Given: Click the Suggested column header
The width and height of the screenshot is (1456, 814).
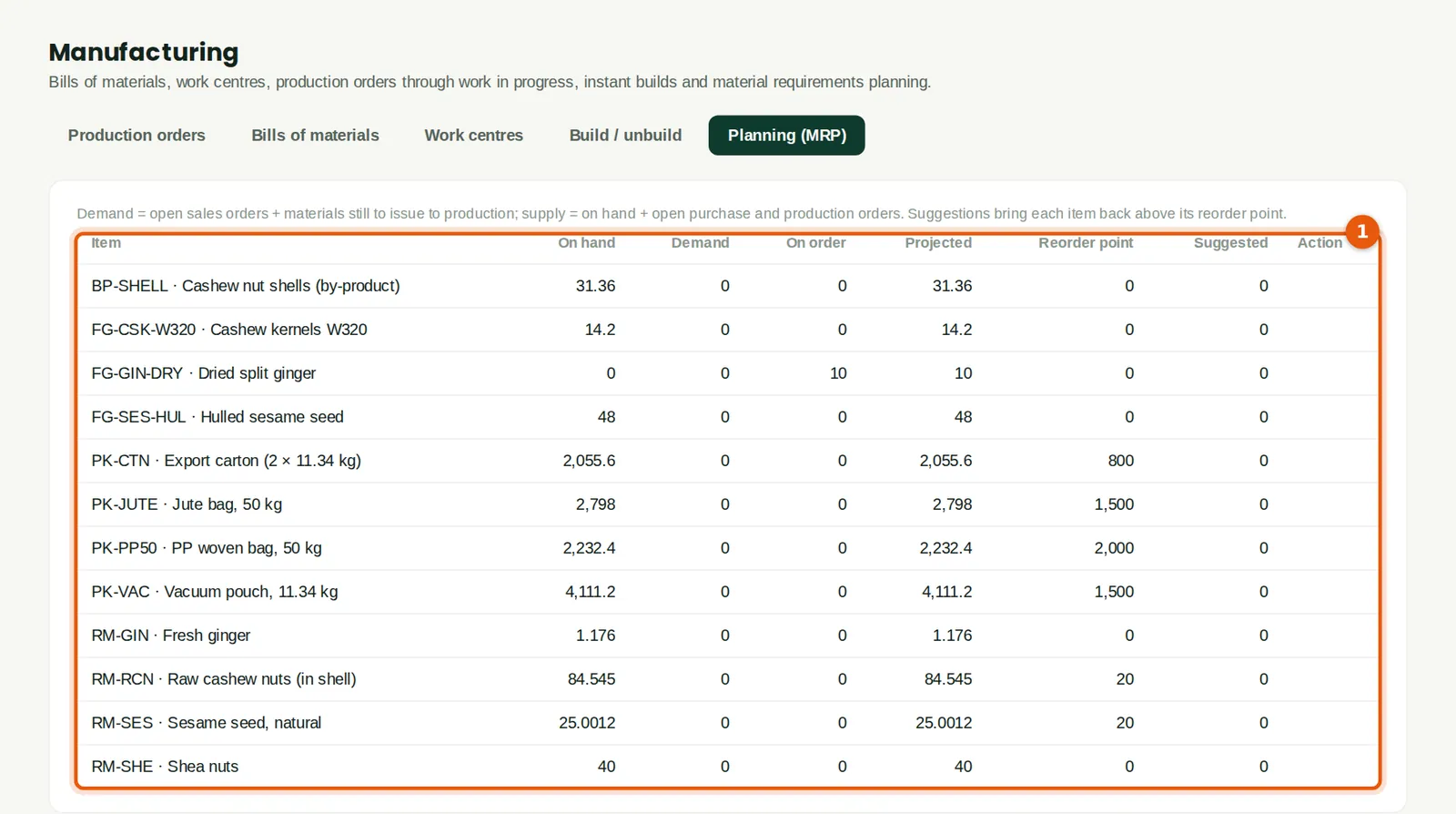Looking at the screenshot, I should [1230, 243].
